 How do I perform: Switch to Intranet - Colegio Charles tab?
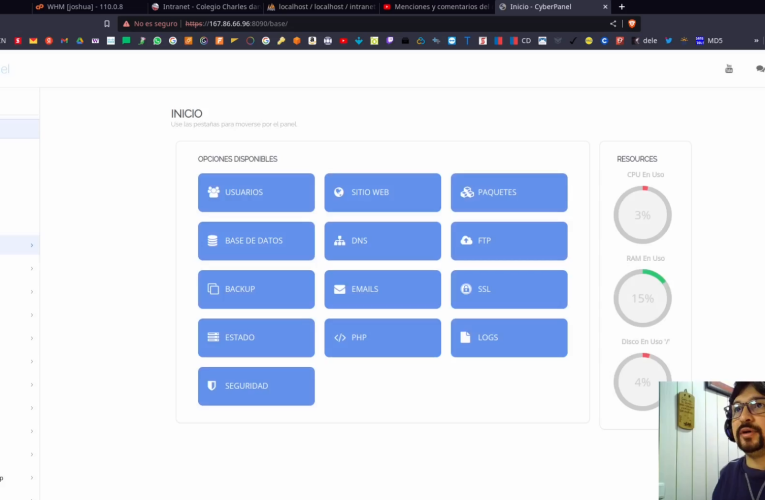click(205, 7)
